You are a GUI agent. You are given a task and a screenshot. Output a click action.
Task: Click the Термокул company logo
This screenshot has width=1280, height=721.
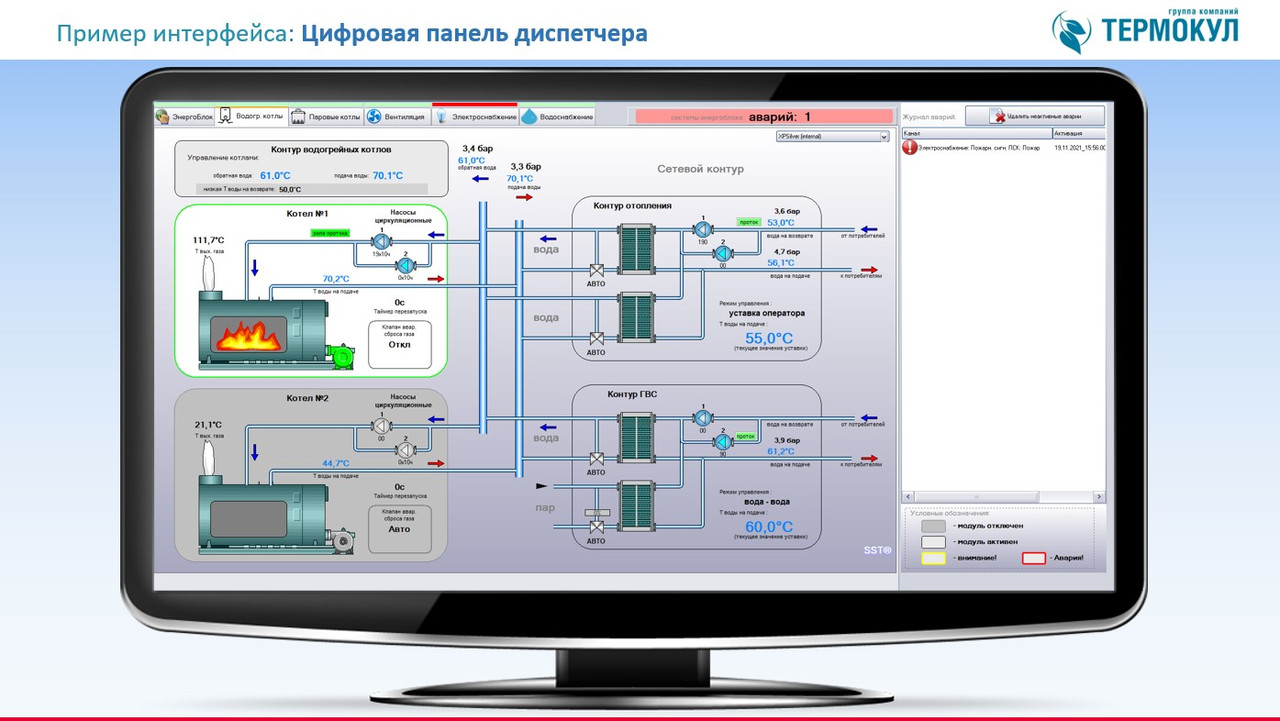coord(1144,30)
